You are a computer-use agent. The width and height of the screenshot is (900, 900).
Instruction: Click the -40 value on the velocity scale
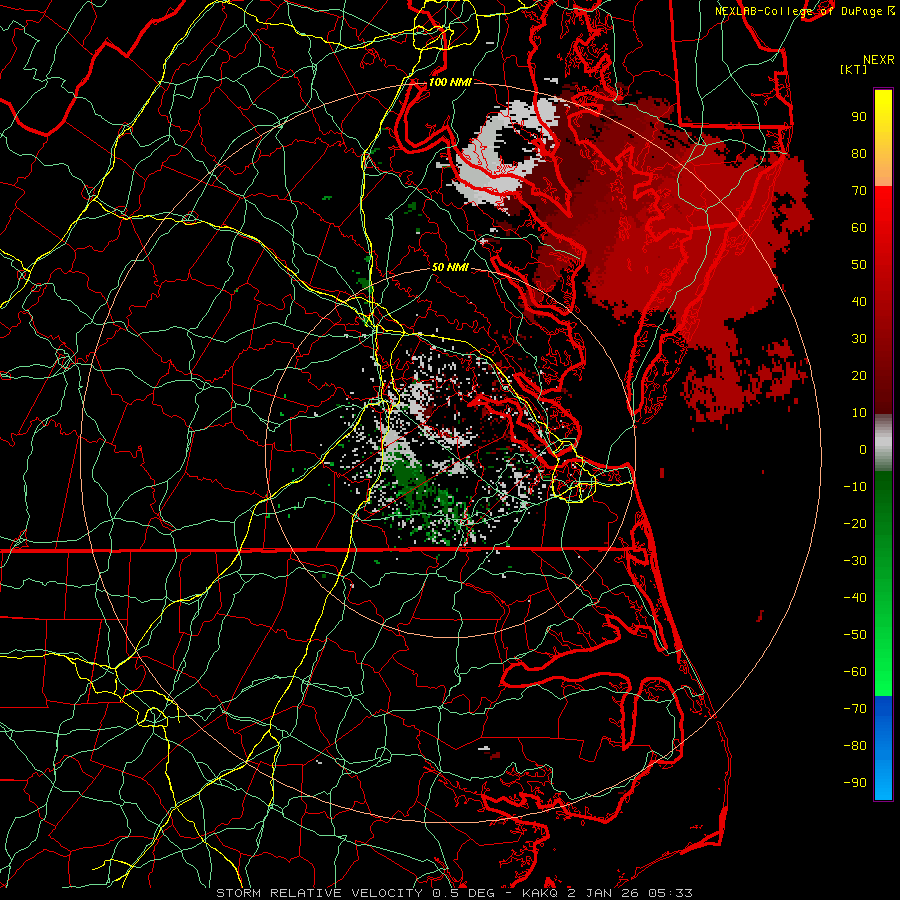point(855,598)
